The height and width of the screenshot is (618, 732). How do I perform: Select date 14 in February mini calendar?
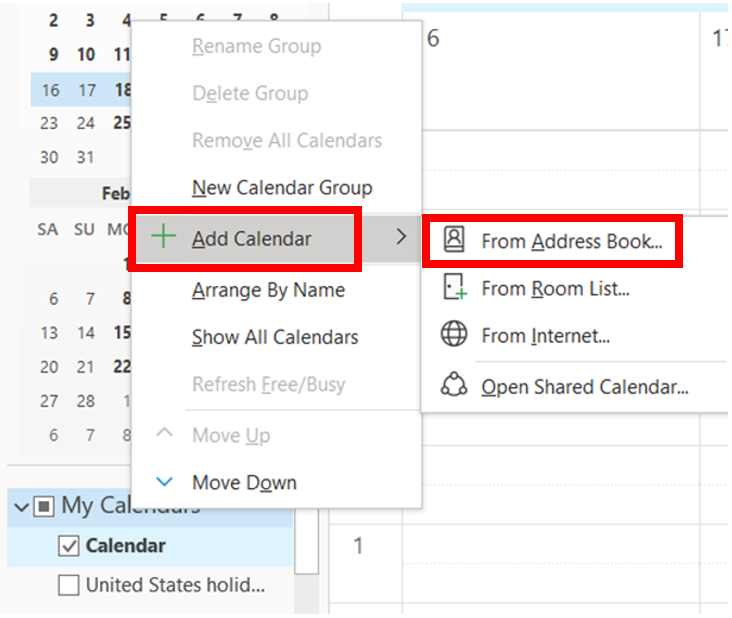coord(86,333)
